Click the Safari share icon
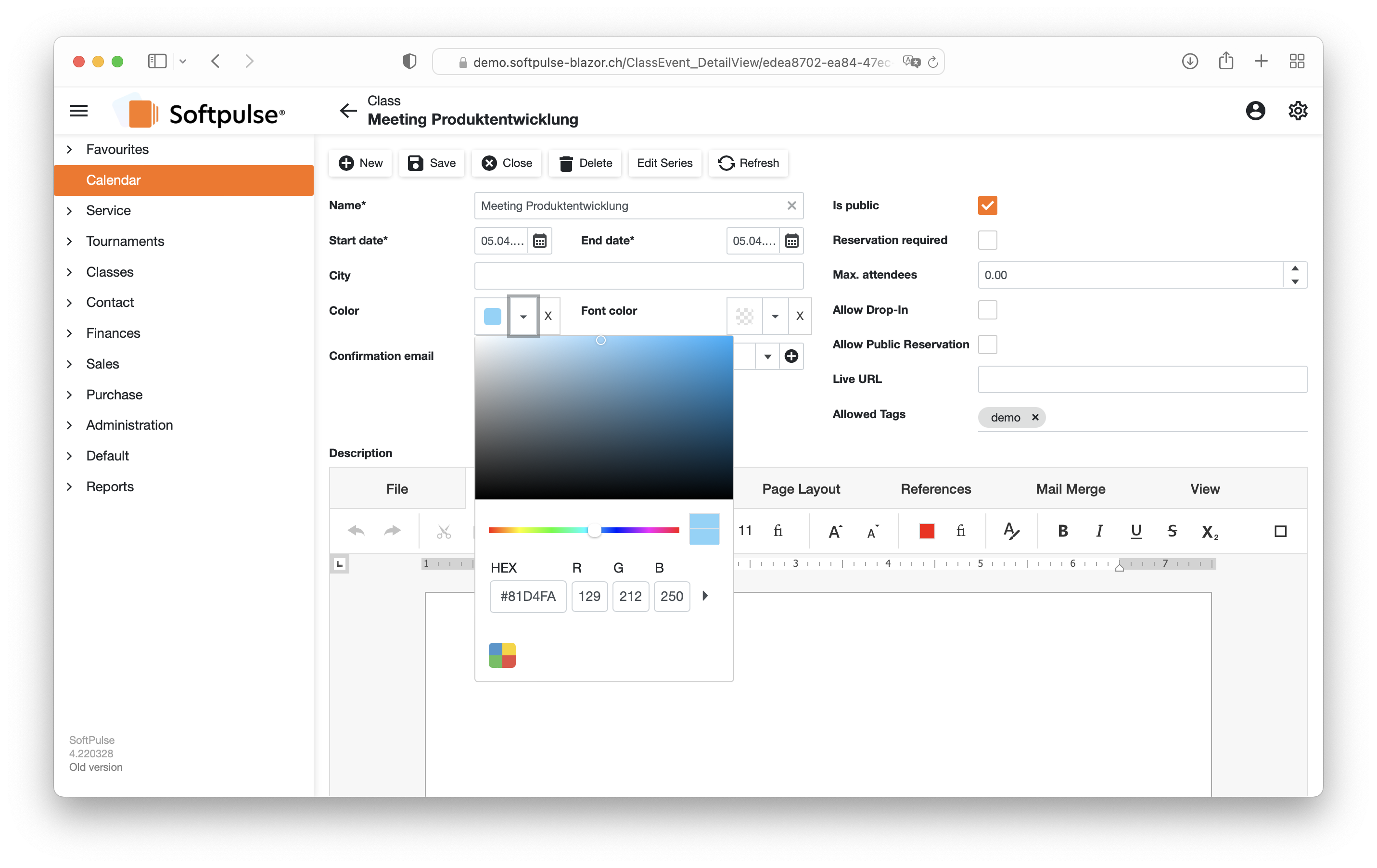The width and height of the screenshot is (1377, 868). [x=1225, y=60]
